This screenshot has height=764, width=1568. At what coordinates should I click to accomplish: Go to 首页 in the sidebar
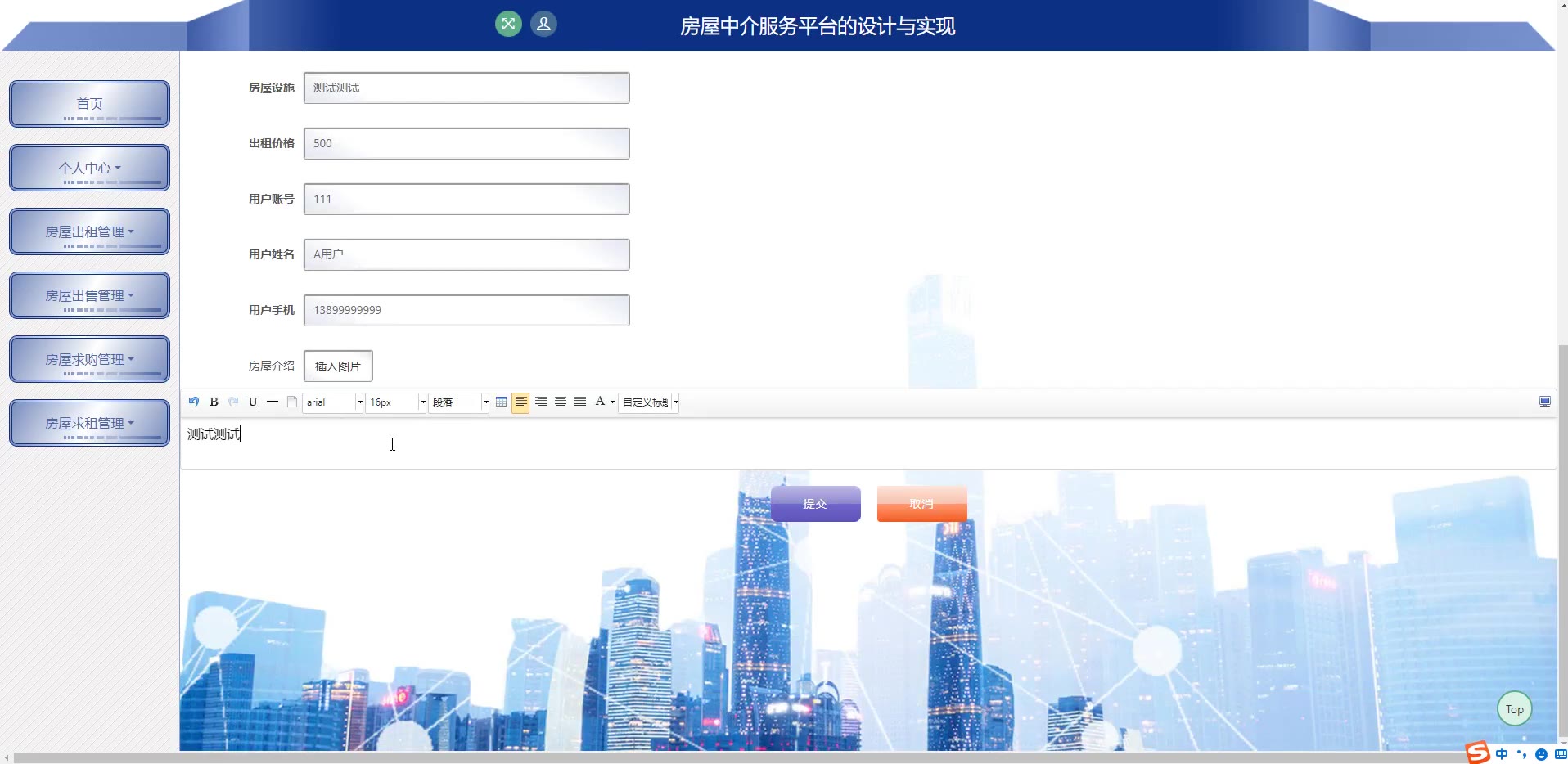pyautogui.click(x=89, y=104)
